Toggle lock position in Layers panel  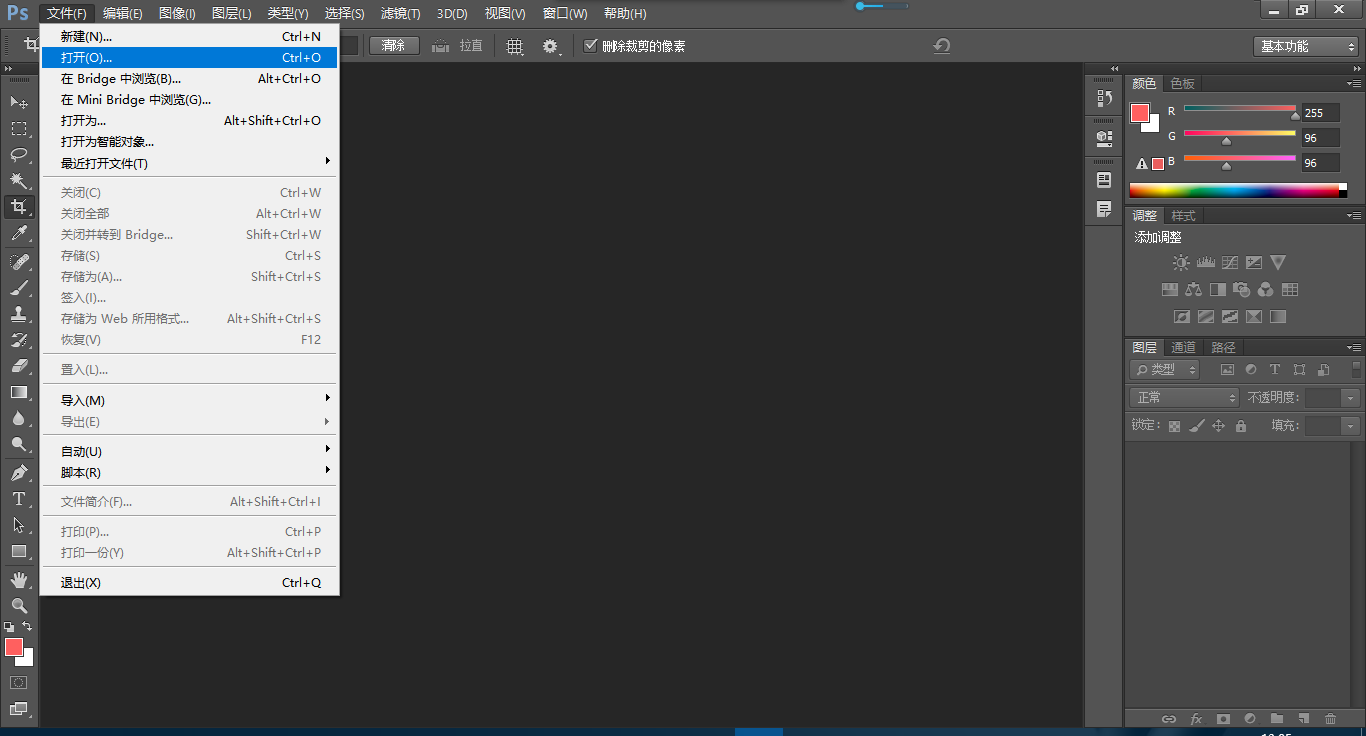pyautogui.click(x=1218, y=426)
